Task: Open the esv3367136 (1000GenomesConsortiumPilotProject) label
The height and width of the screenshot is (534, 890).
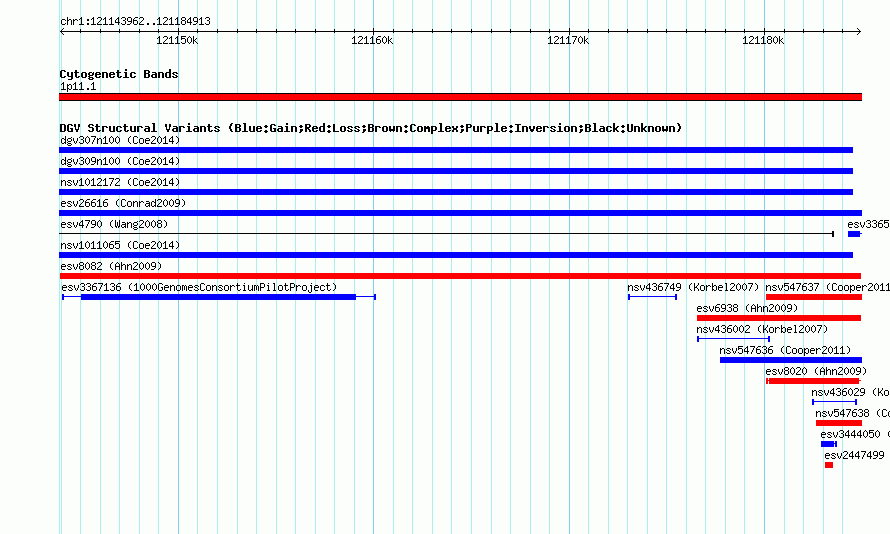Action: coord(199,287)
